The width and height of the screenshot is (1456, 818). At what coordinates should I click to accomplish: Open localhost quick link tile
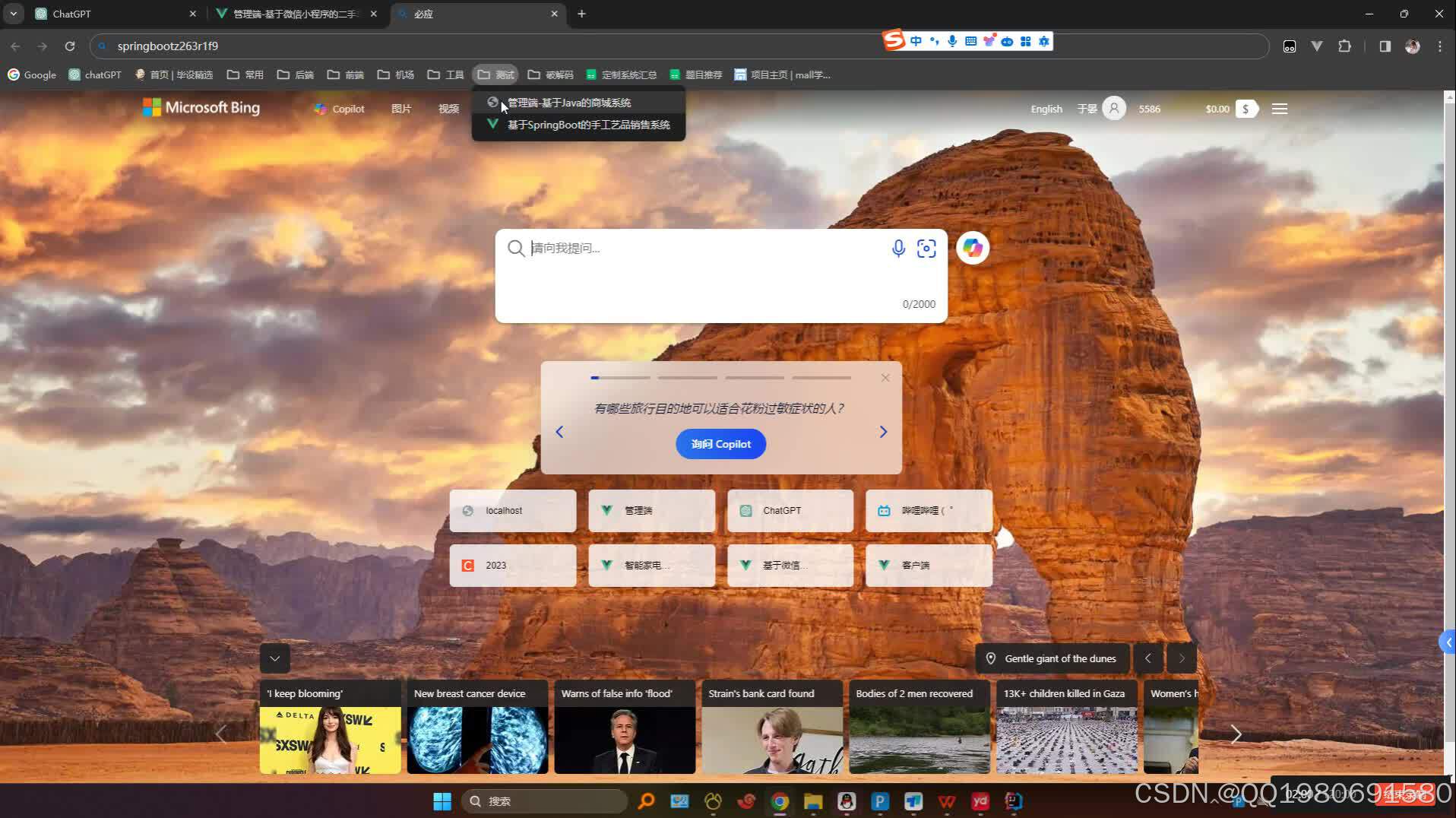(513, 511)
